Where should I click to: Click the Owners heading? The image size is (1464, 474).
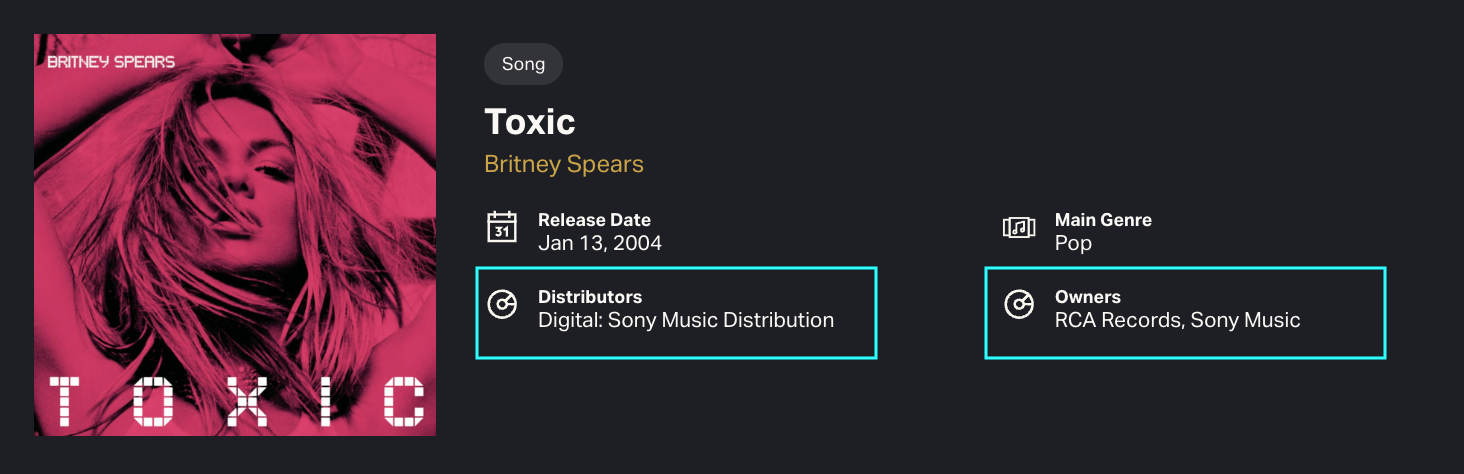(1088, 297)
